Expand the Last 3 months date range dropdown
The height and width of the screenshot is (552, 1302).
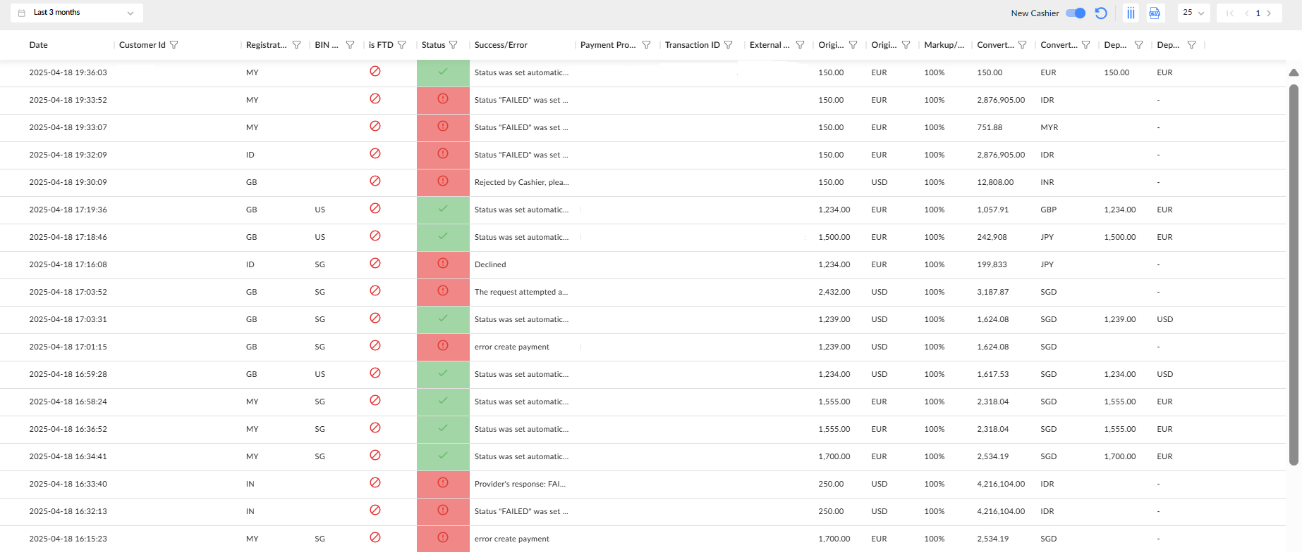click(76, 13)
